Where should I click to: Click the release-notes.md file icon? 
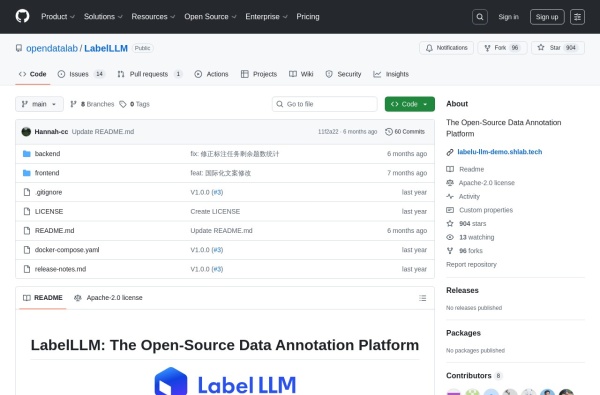click(27, 269)
